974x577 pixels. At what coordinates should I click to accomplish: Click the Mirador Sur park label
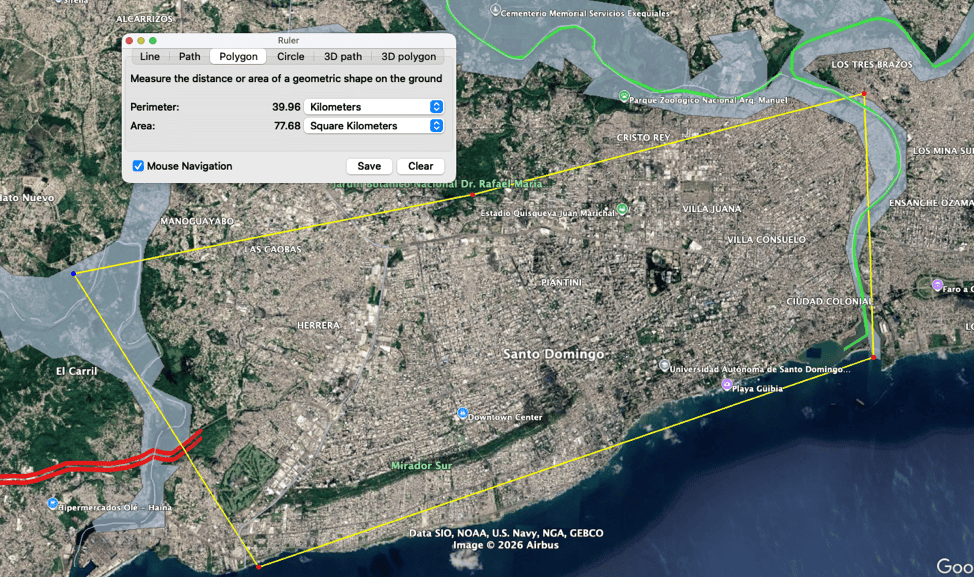tap(421, 465)
